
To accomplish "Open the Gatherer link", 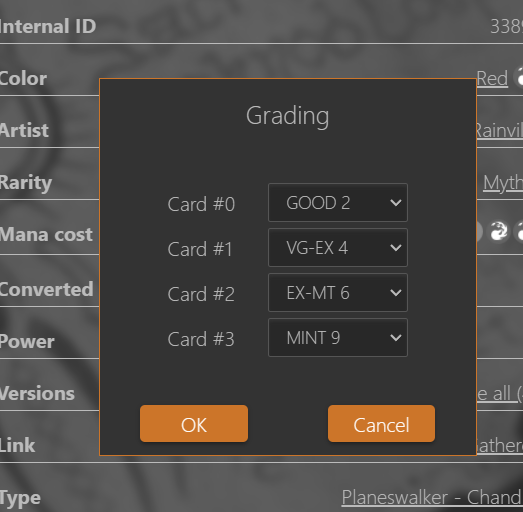I will [500, 446].
